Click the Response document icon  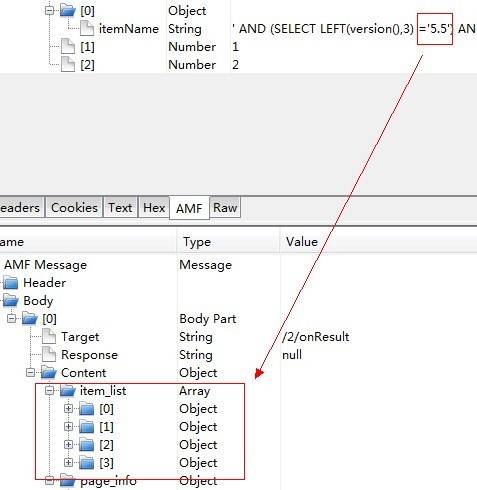point(49,354)
